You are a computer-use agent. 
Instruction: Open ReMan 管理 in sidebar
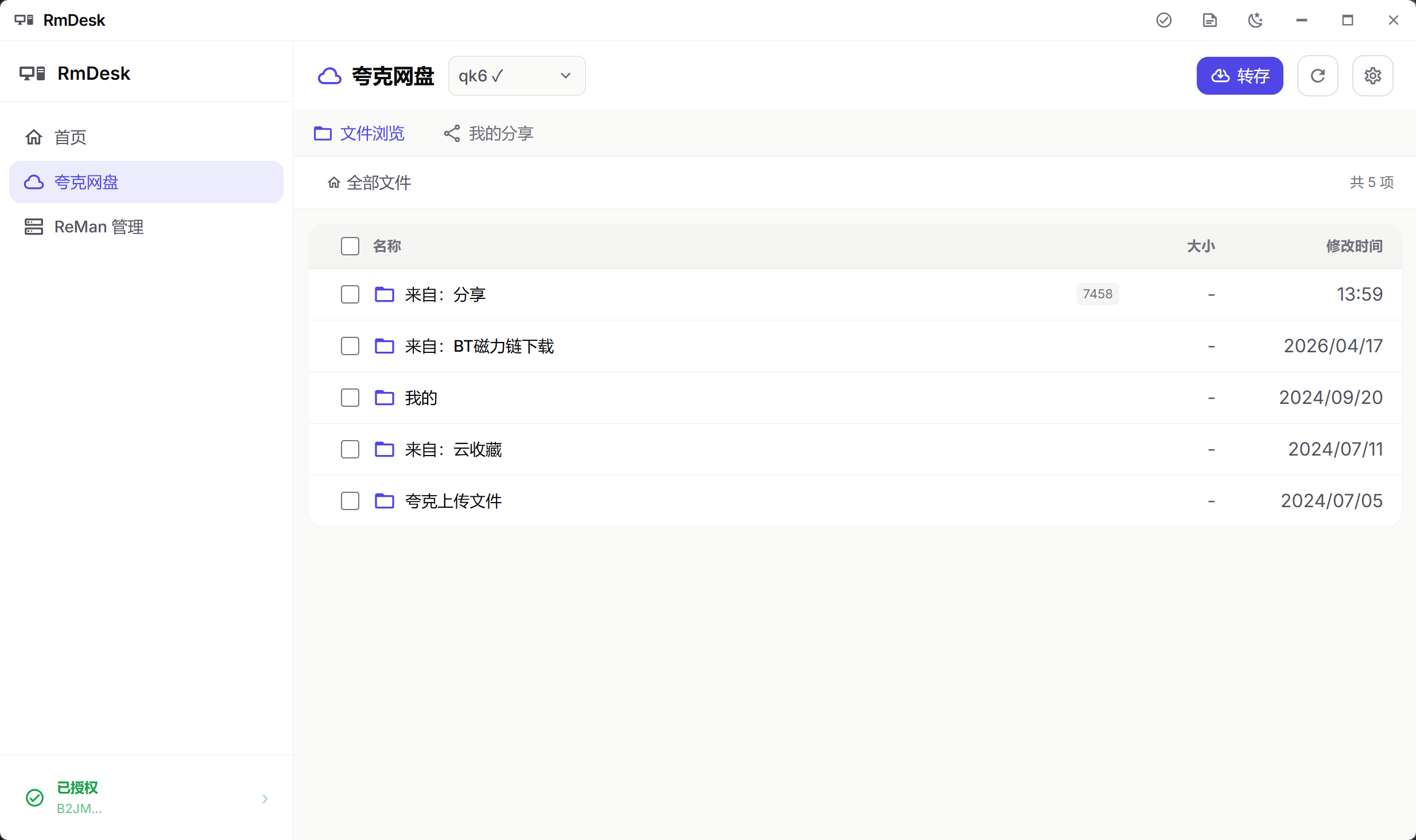coord(146,227)
